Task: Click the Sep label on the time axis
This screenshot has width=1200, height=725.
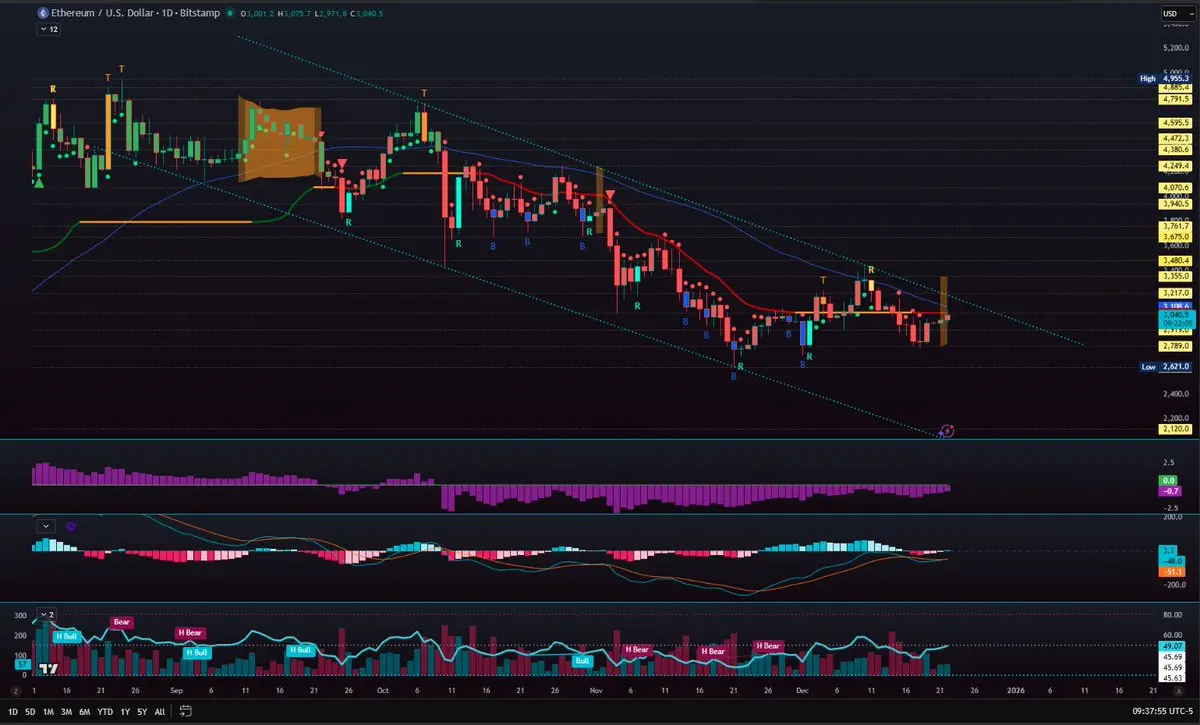Action: click(x=177, y=691)
